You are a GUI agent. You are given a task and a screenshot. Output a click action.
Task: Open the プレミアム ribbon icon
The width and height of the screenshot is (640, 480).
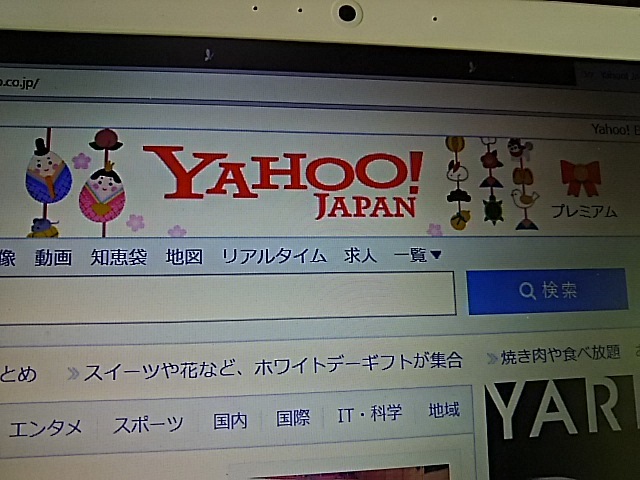(x=583, y=189)
